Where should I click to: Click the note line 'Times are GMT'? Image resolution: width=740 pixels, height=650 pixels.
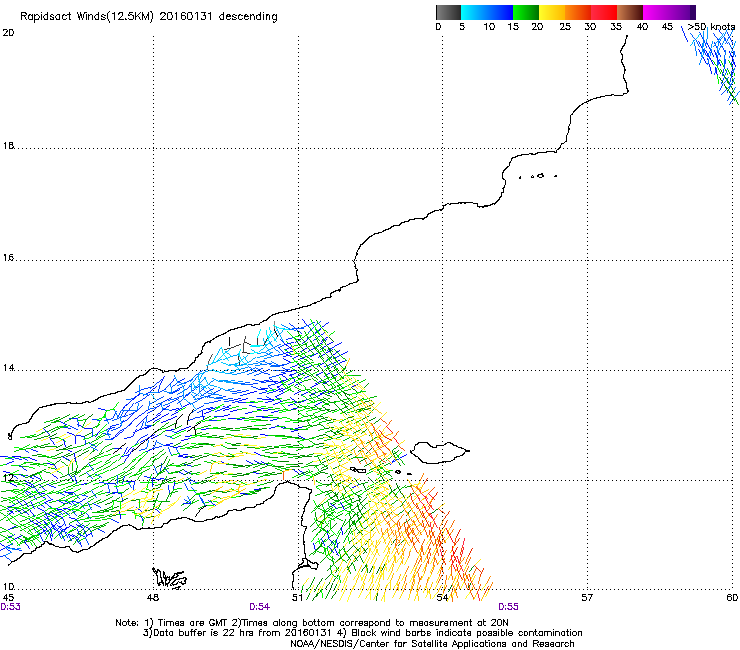pyautogui.click(x=193, y=623)
